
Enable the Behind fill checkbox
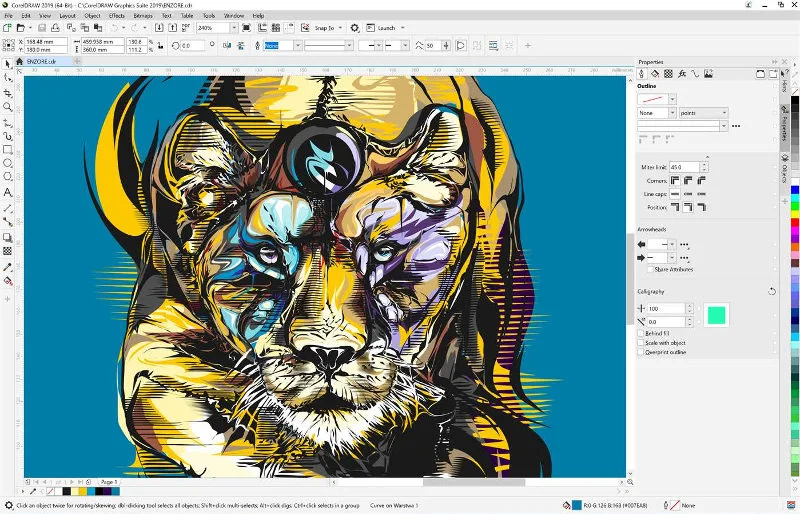(x=641, y=333)
